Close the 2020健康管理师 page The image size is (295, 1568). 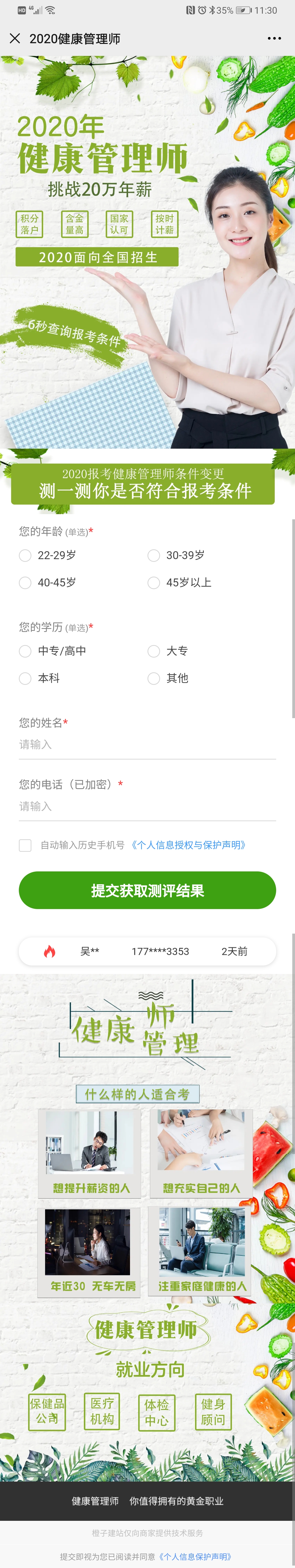click(x=15, y=38)
